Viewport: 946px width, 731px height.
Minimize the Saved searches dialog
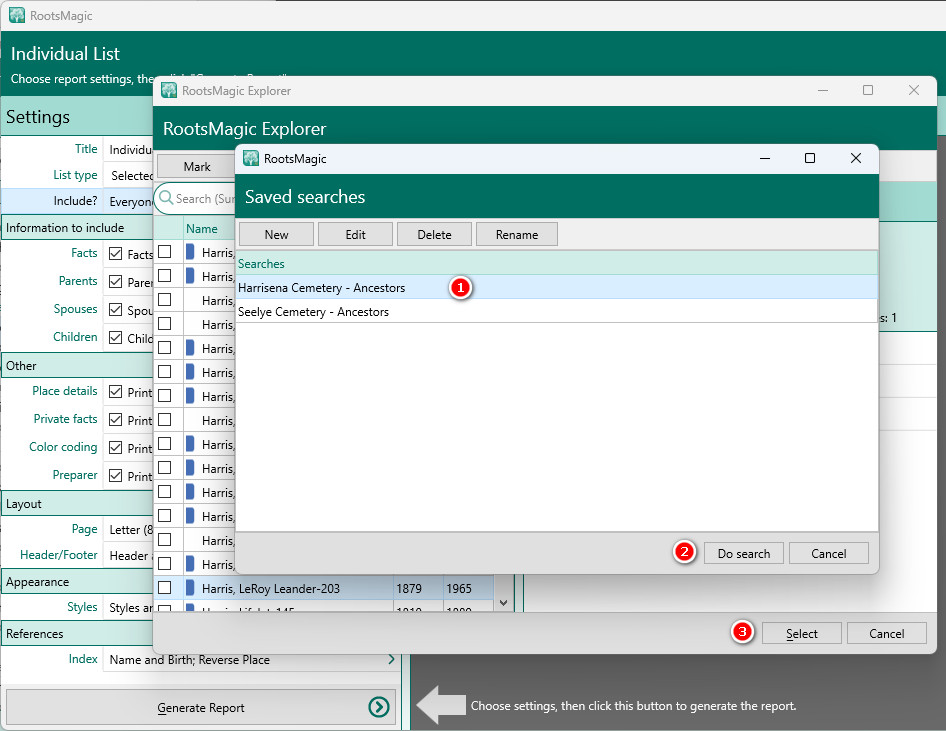point(765,158)
